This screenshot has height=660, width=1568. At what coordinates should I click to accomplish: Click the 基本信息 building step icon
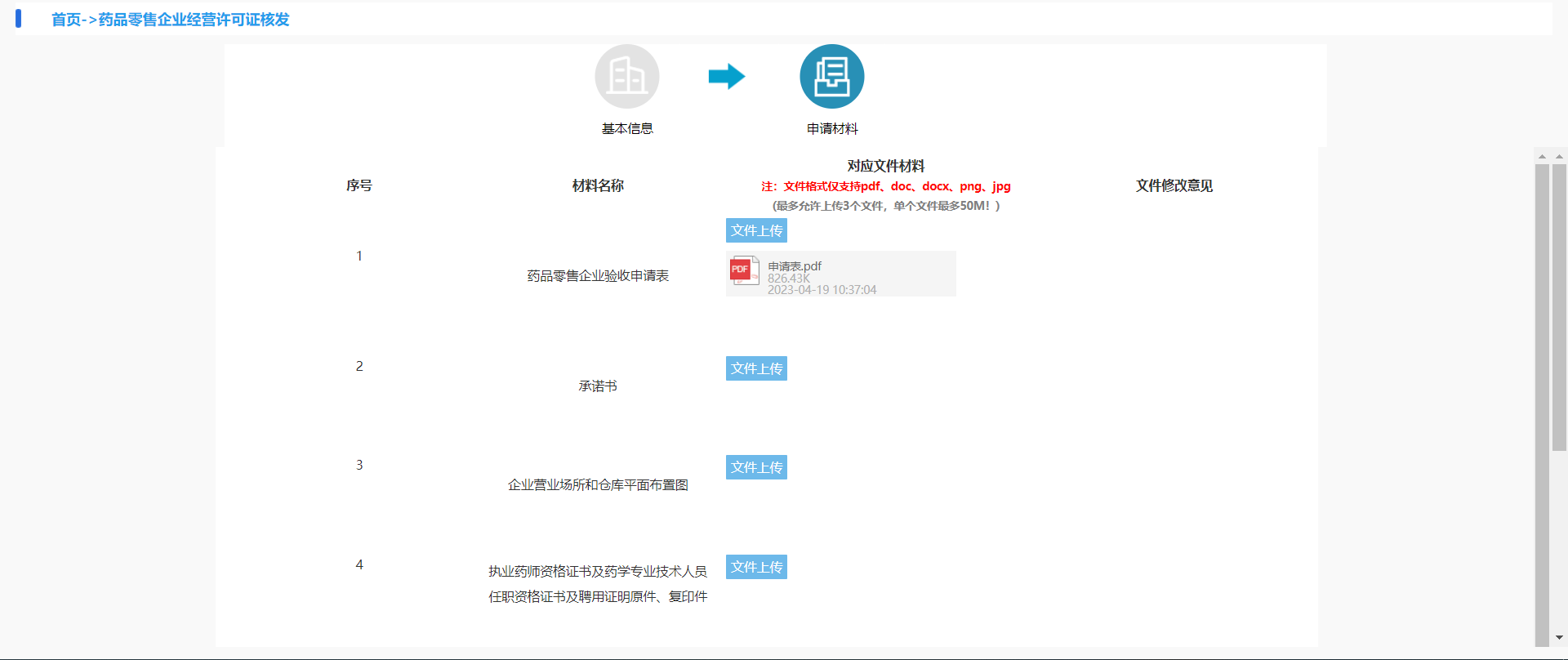[x=626, y=77]
